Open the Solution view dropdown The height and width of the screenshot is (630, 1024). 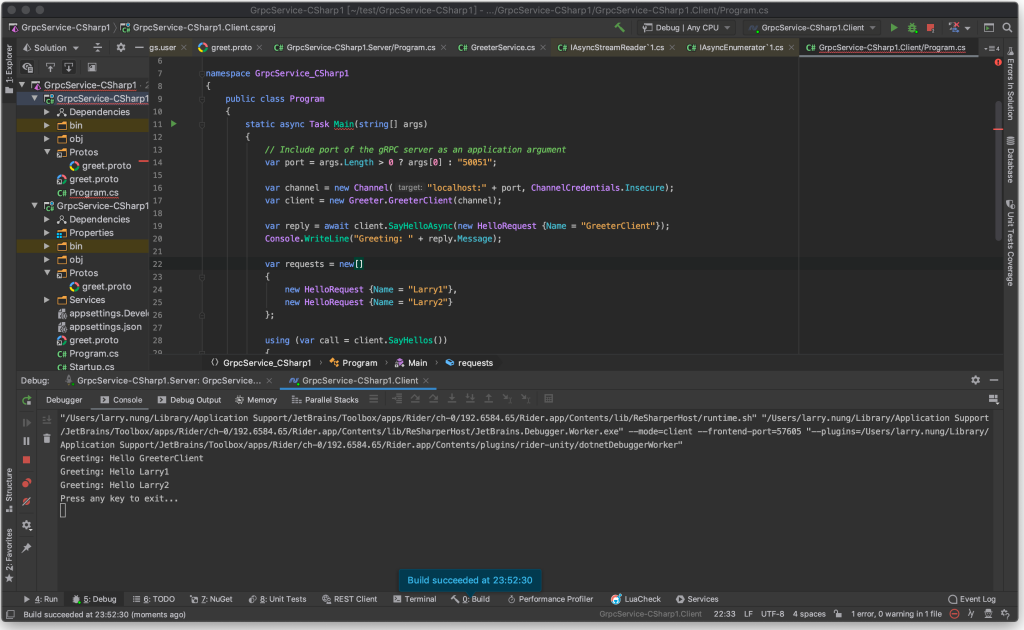[x=51, y=48]
